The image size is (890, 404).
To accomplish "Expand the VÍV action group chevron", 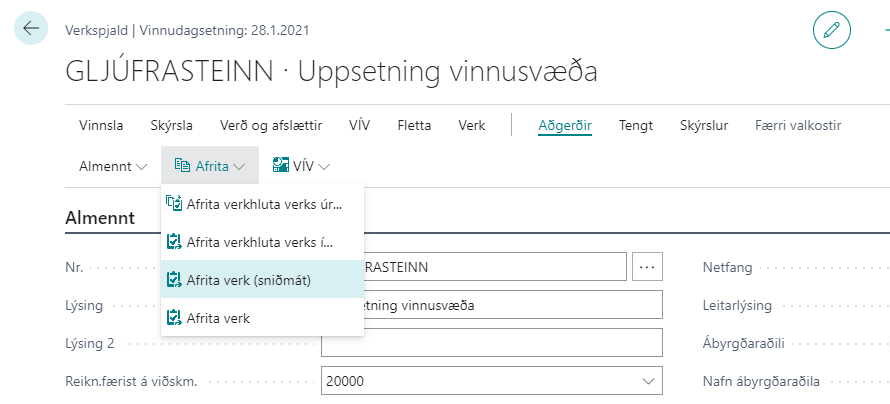I will pyautogui.click(x=324, y=167).
